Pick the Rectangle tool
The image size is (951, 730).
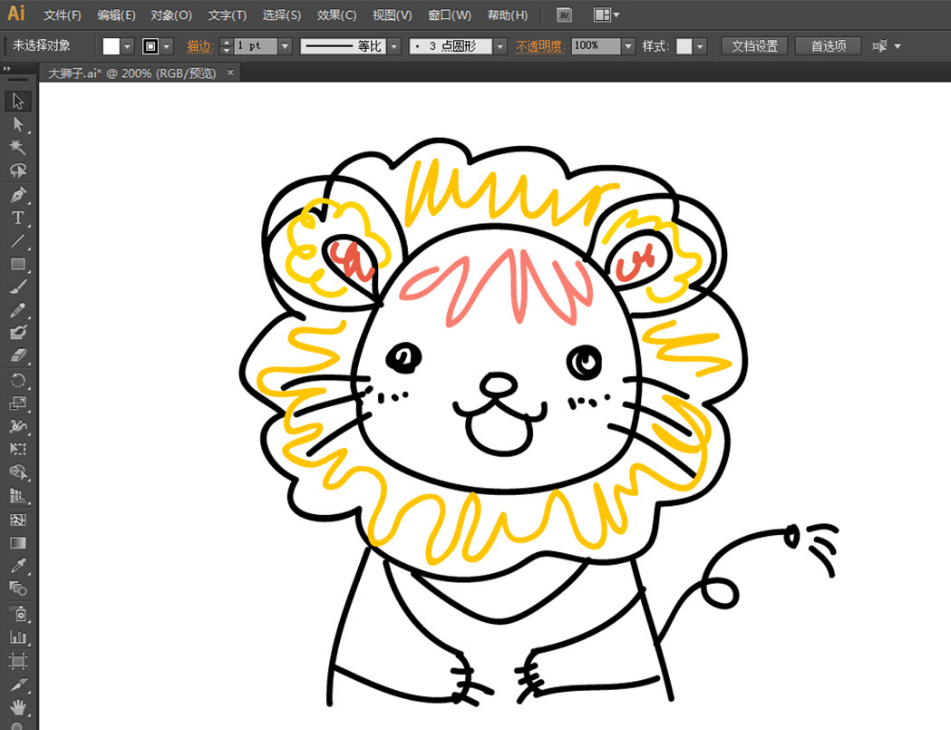click(18, 264)
